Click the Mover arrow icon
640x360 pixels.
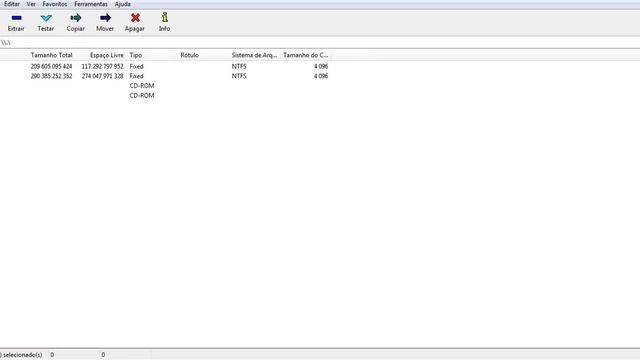[105, 18]
